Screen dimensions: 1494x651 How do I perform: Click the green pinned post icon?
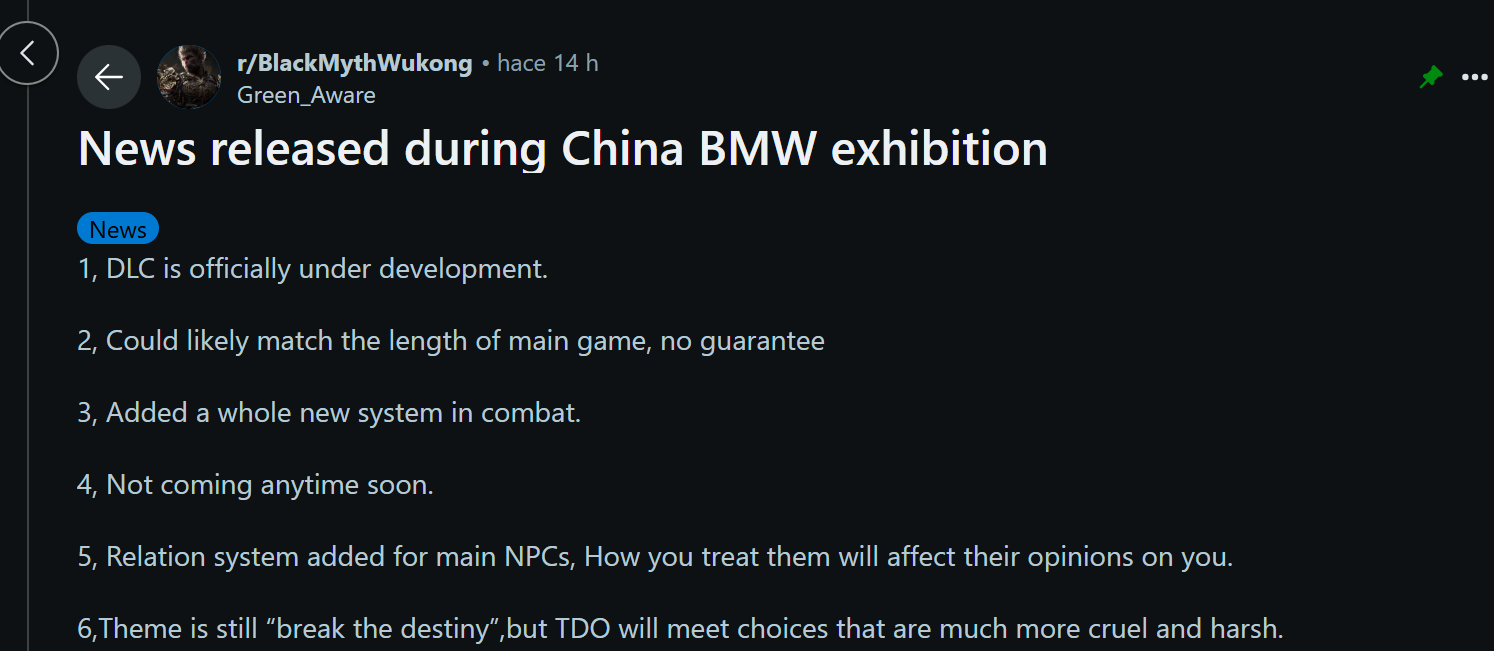(1431, 77)
